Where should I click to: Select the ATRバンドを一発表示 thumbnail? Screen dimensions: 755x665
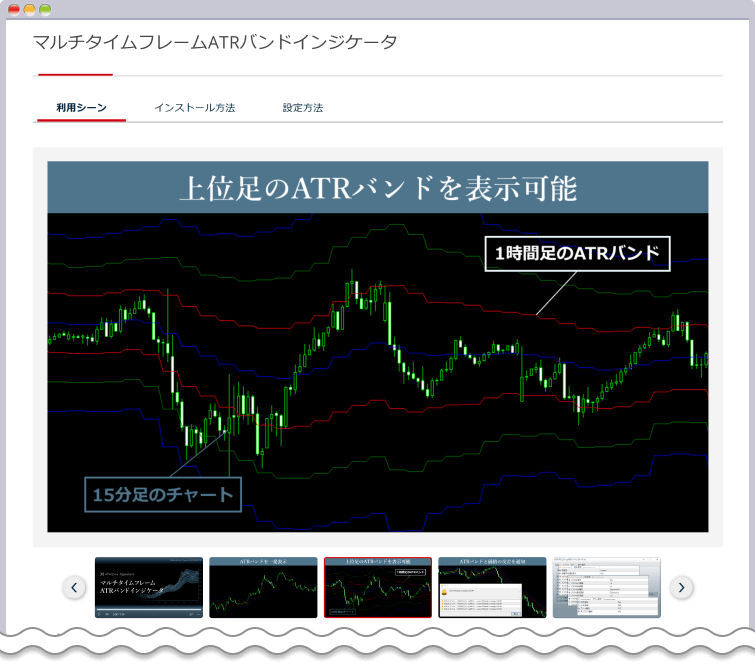pyautogui.click(x=263, y=587)
